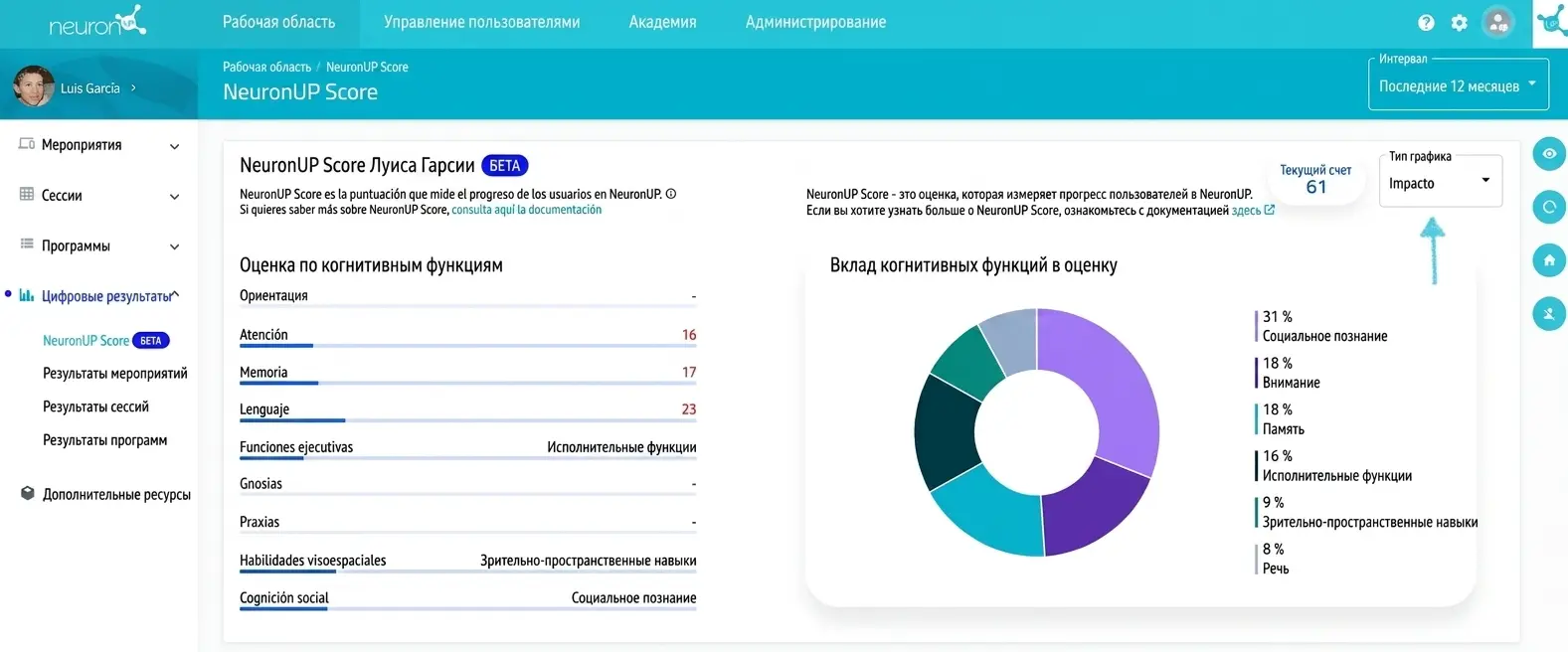Screen dimensions: 1568x652
Task: Click Ориентация function row
Action: click(x=467, y=297)
